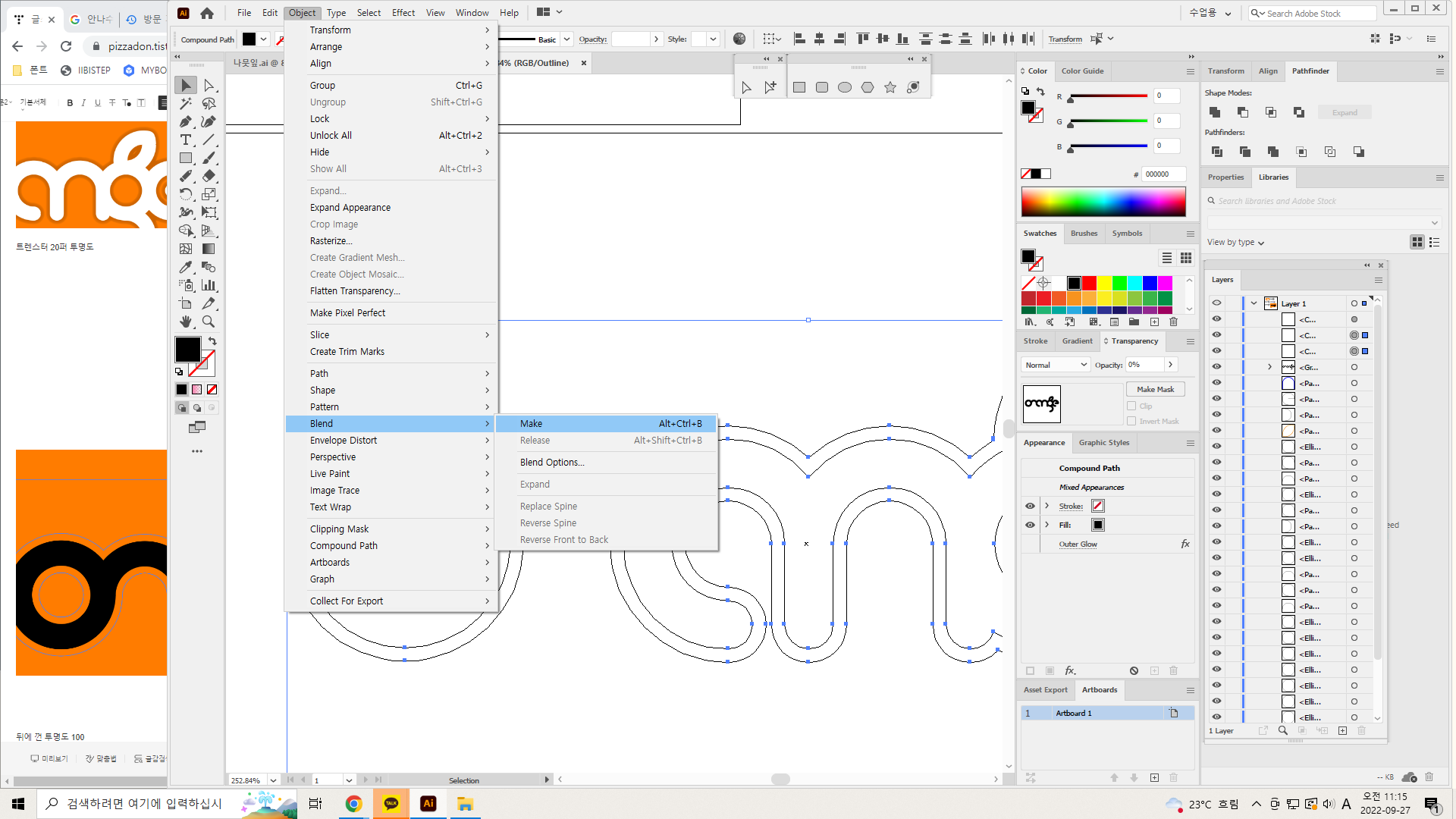This screenshot has height=819, width=1456.
Task: Open the Envelope Distort submenu
Action: pyautogui.click(x=391, y=441)
